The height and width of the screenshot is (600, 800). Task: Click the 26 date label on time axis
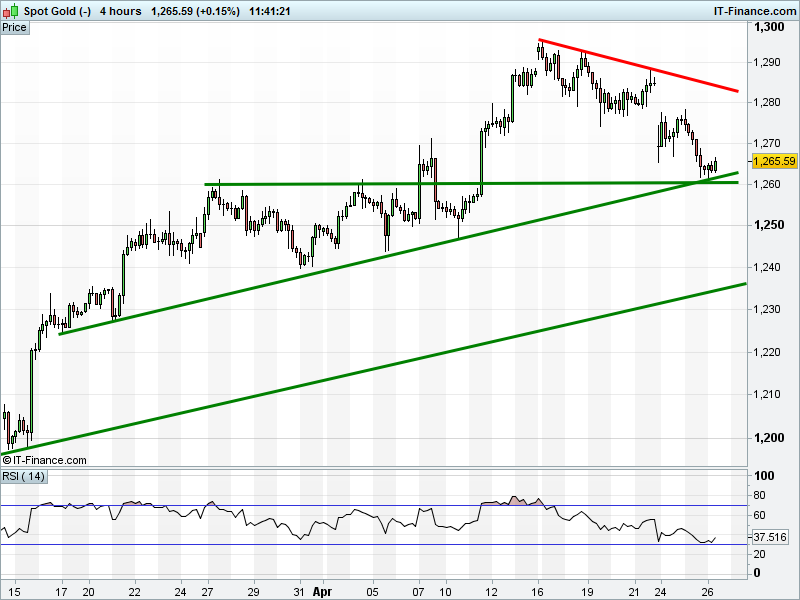[x=708, y=592]
